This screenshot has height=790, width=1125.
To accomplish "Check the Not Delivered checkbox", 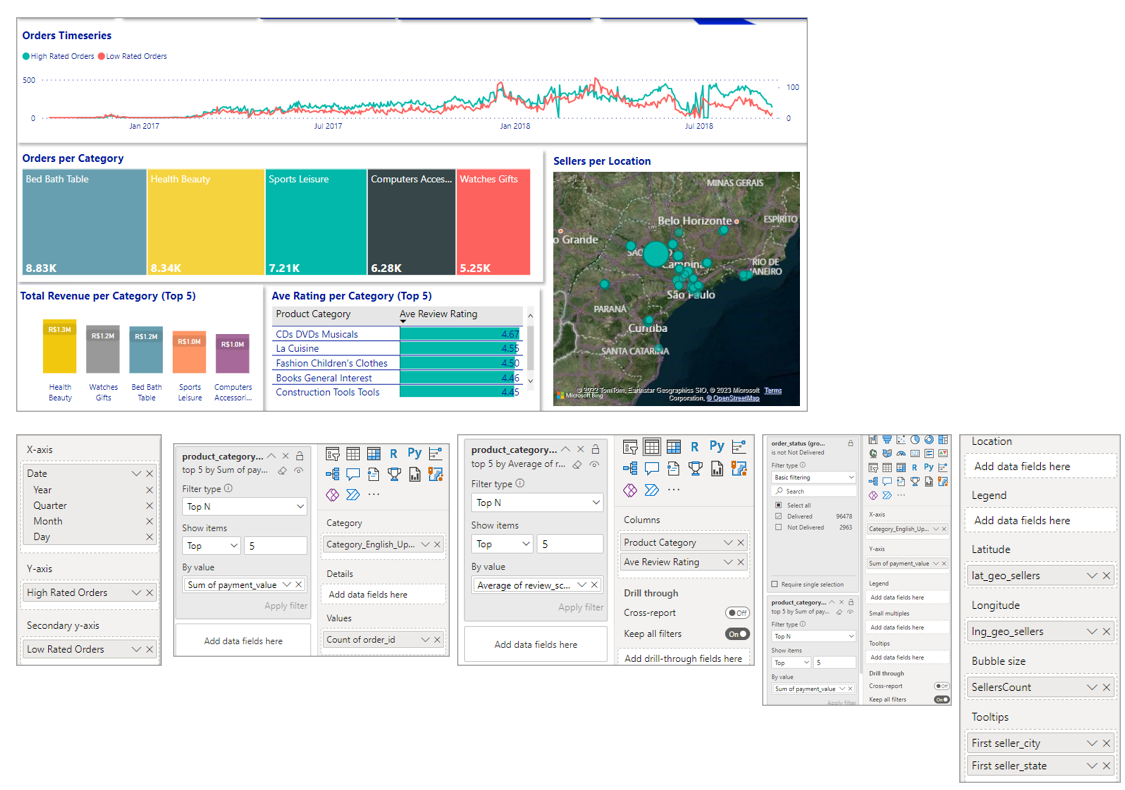I will click(x=778, y=527).
